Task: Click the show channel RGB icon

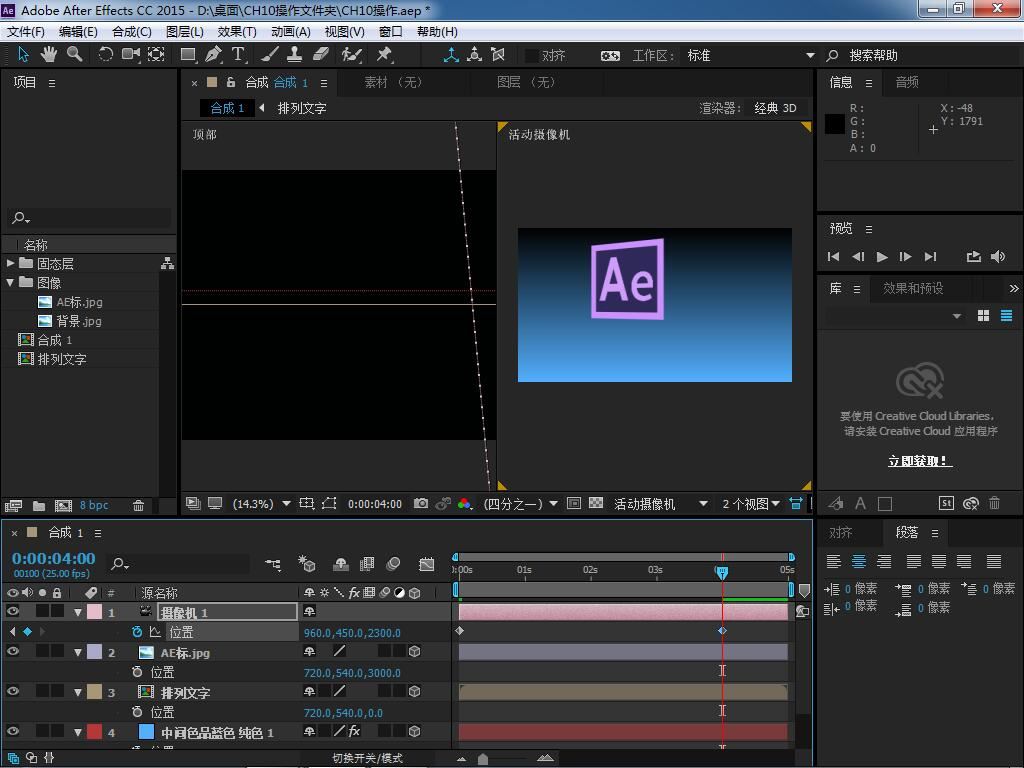Action: coord(464,504)
